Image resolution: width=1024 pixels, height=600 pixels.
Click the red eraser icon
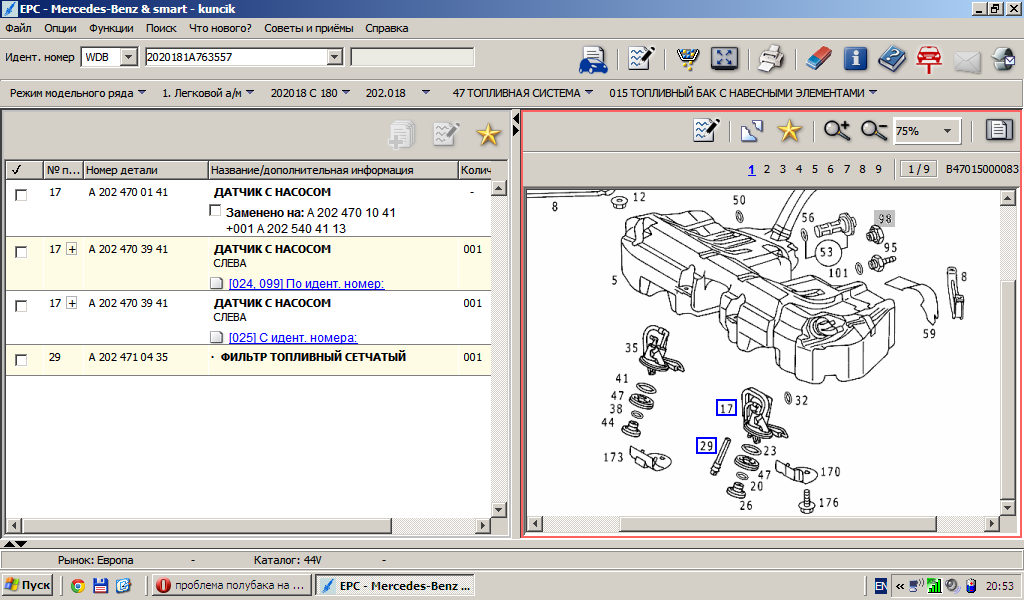pos(817,60)
